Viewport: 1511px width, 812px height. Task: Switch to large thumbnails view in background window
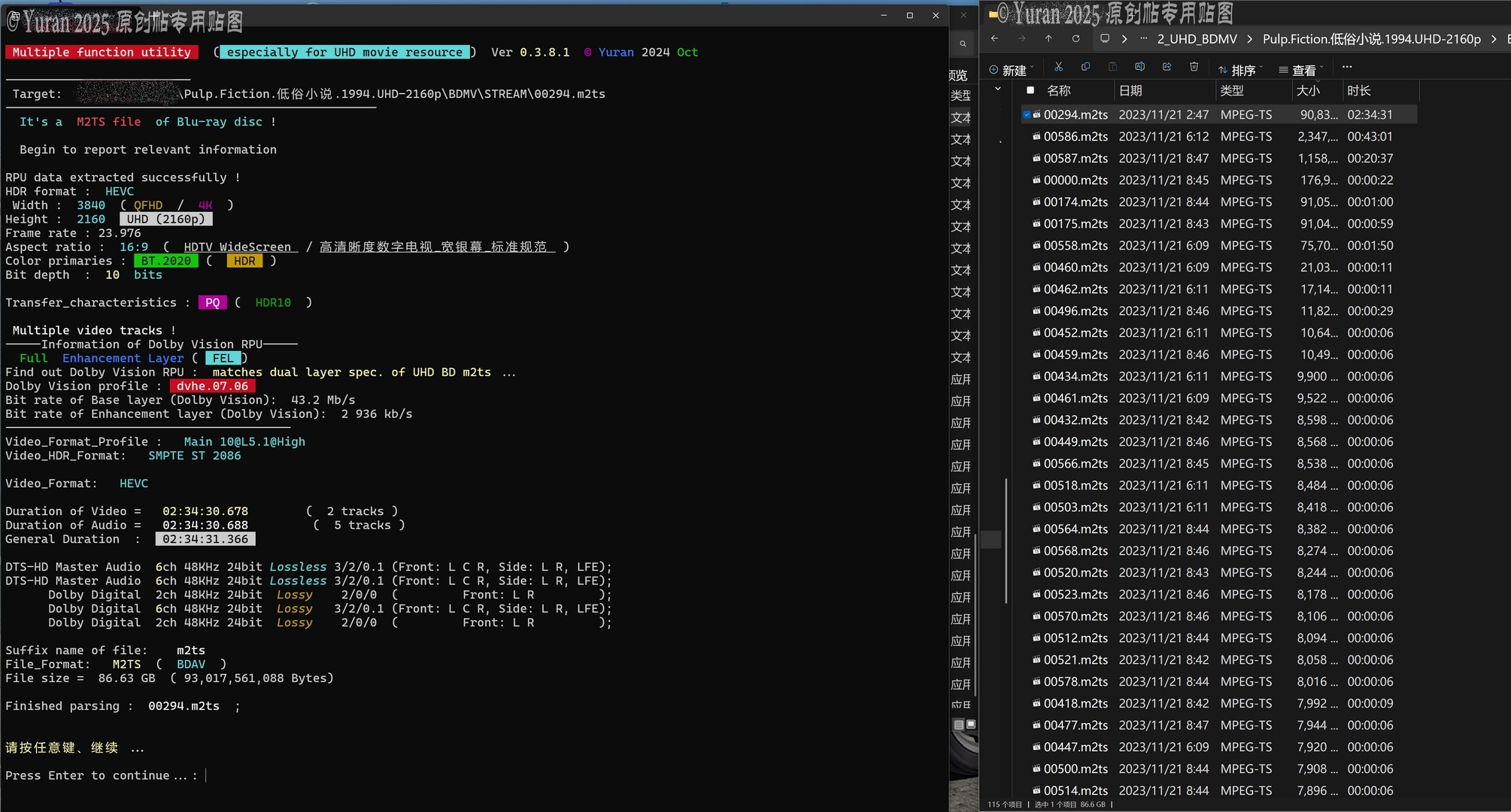971,725
